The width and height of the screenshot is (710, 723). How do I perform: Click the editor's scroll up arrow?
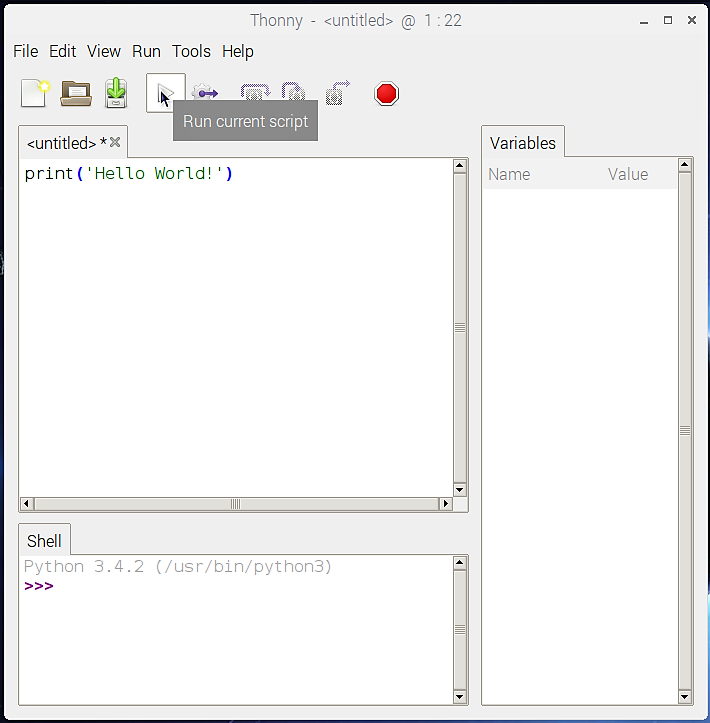(460, 166)
